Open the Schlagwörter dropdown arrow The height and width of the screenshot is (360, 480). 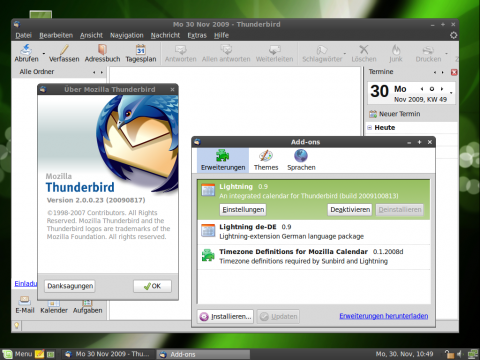tap(345, 53)
